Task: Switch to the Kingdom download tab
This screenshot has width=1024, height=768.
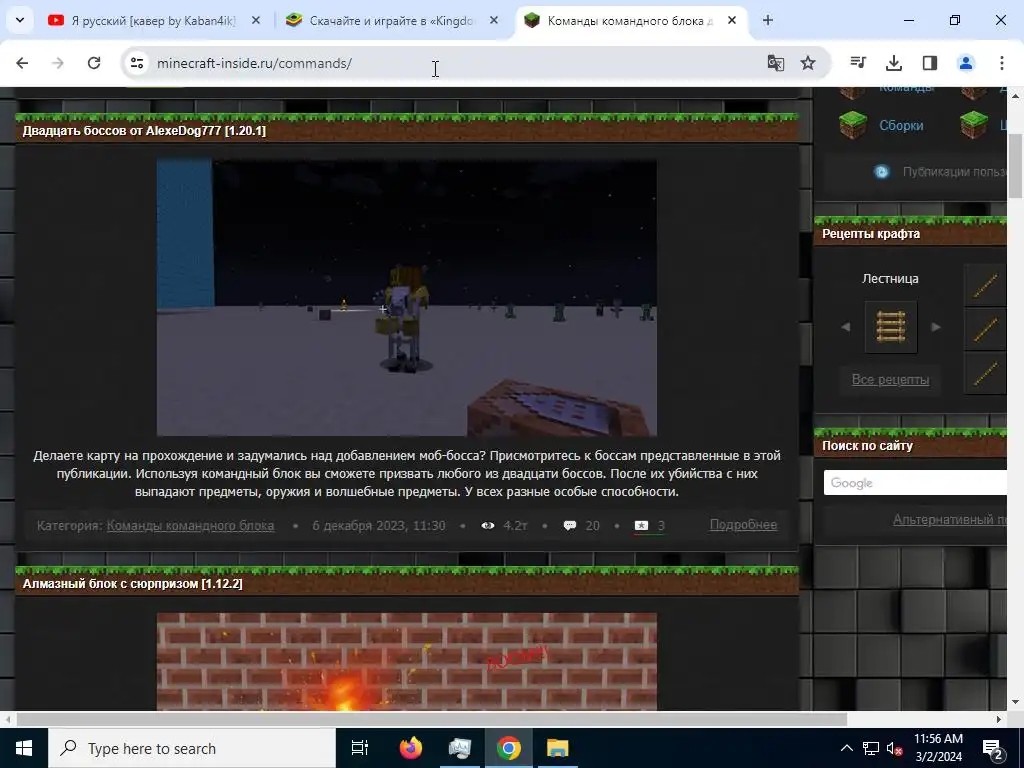Action: coord(392,20)
